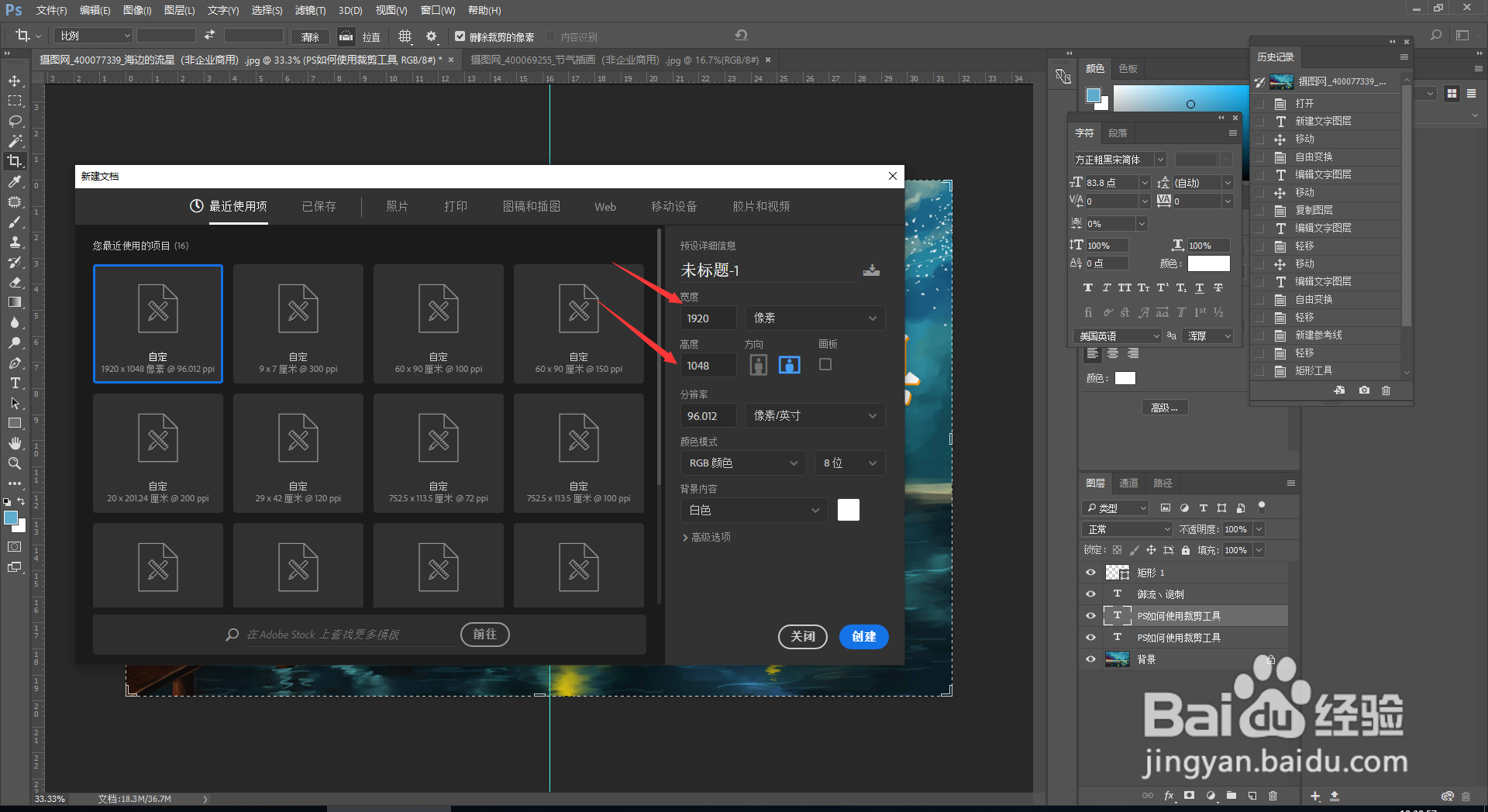Select the Rectangle shape tool
Screen dimensions: 1488x812
point(15,423)
